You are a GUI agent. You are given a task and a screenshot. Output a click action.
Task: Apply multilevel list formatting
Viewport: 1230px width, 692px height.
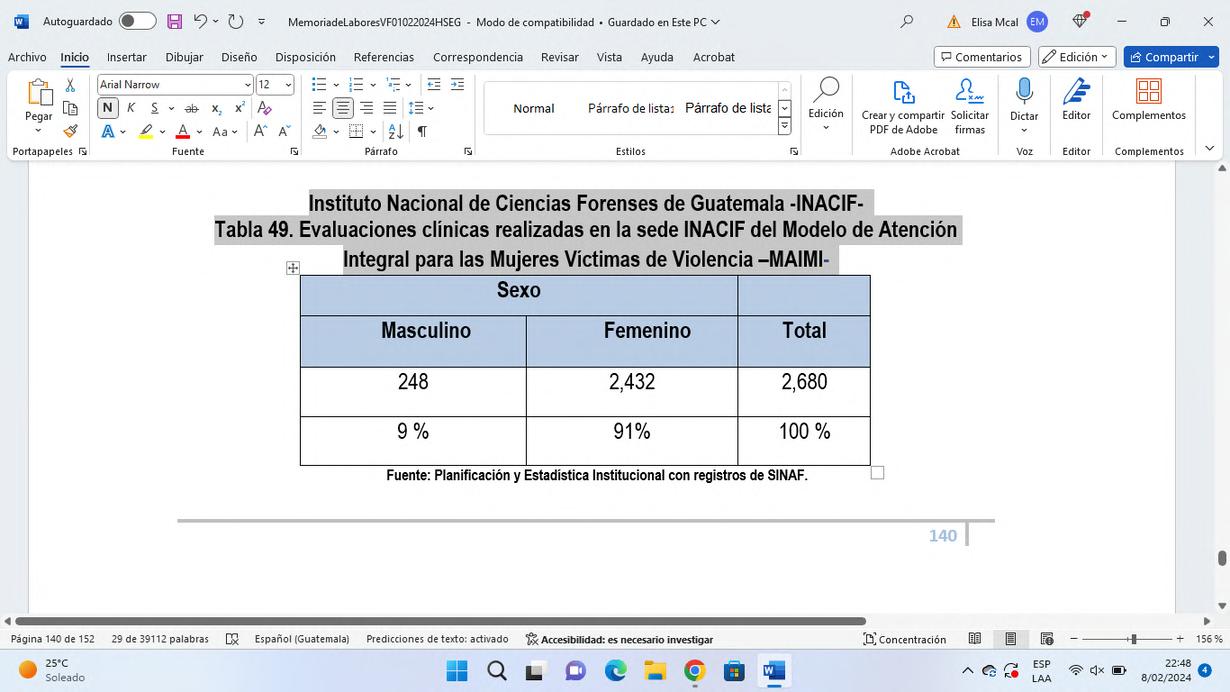tap(394, 85)
